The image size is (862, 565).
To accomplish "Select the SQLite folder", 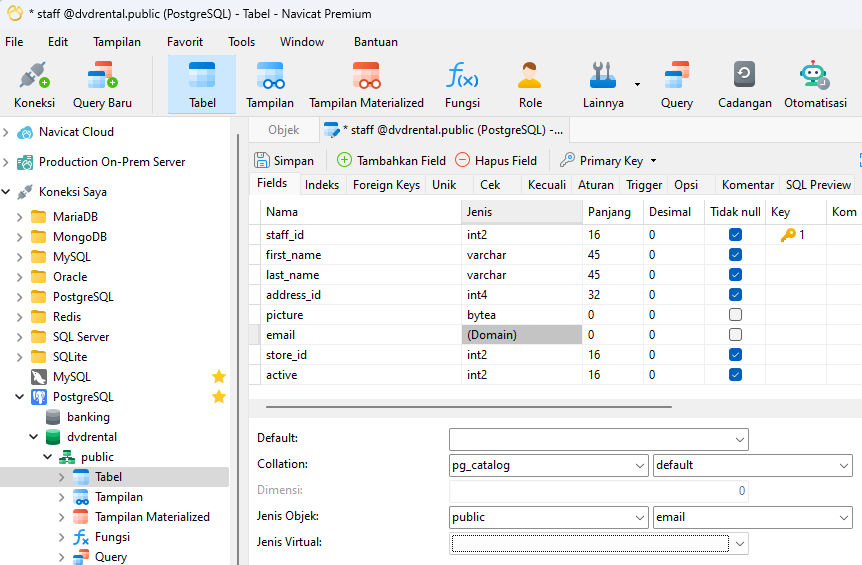I will point(70,357).
